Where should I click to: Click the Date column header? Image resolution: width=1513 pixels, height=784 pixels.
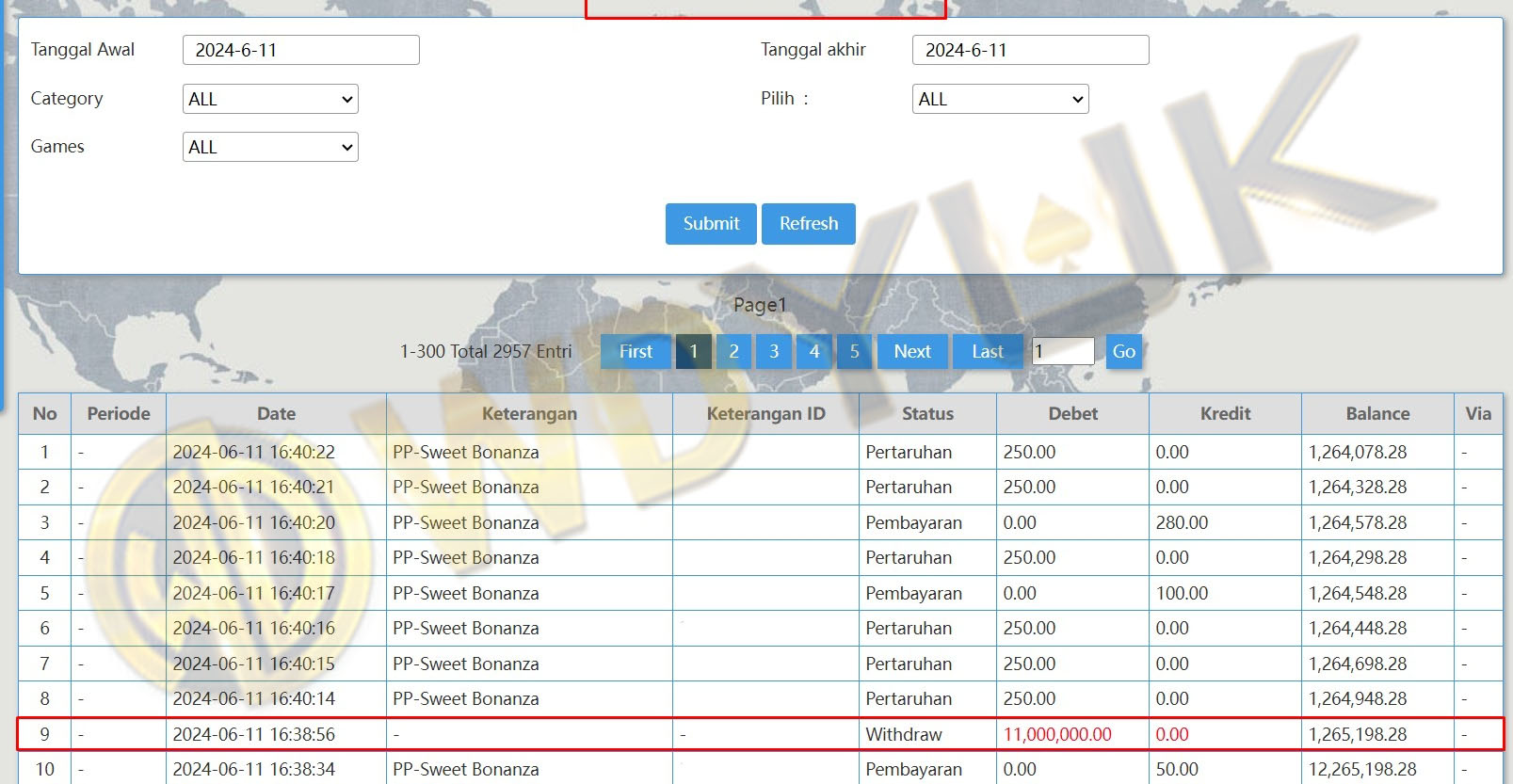(277, 413)
